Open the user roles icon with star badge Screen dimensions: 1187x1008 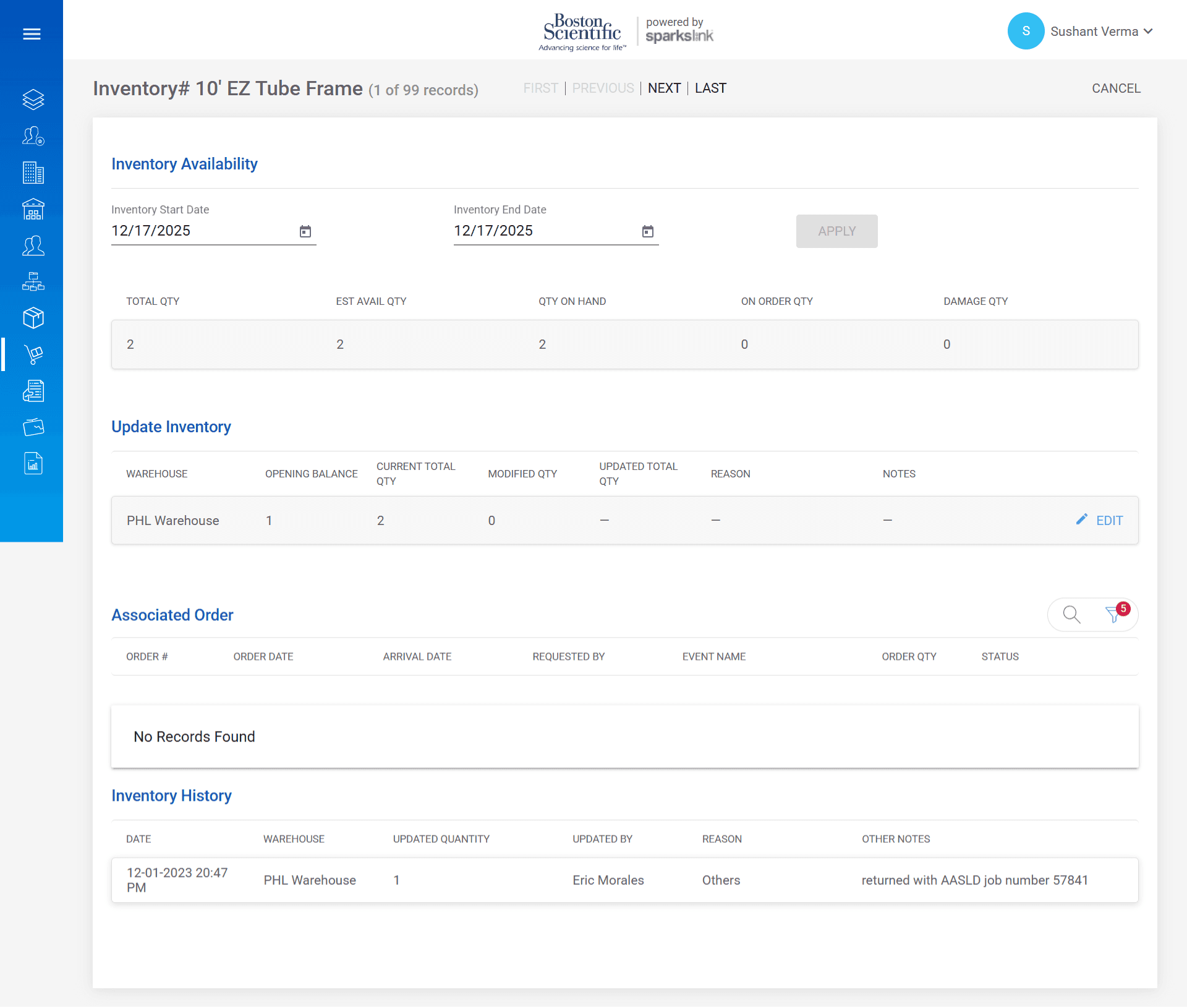(33, 136)
